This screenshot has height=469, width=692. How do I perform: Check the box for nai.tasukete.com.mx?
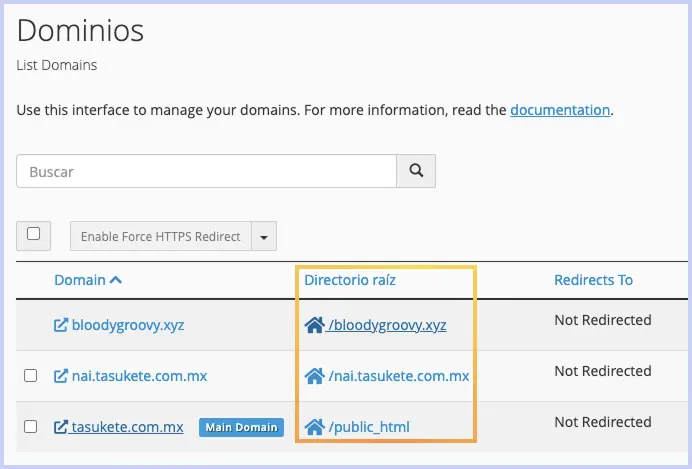pos(31,375)
